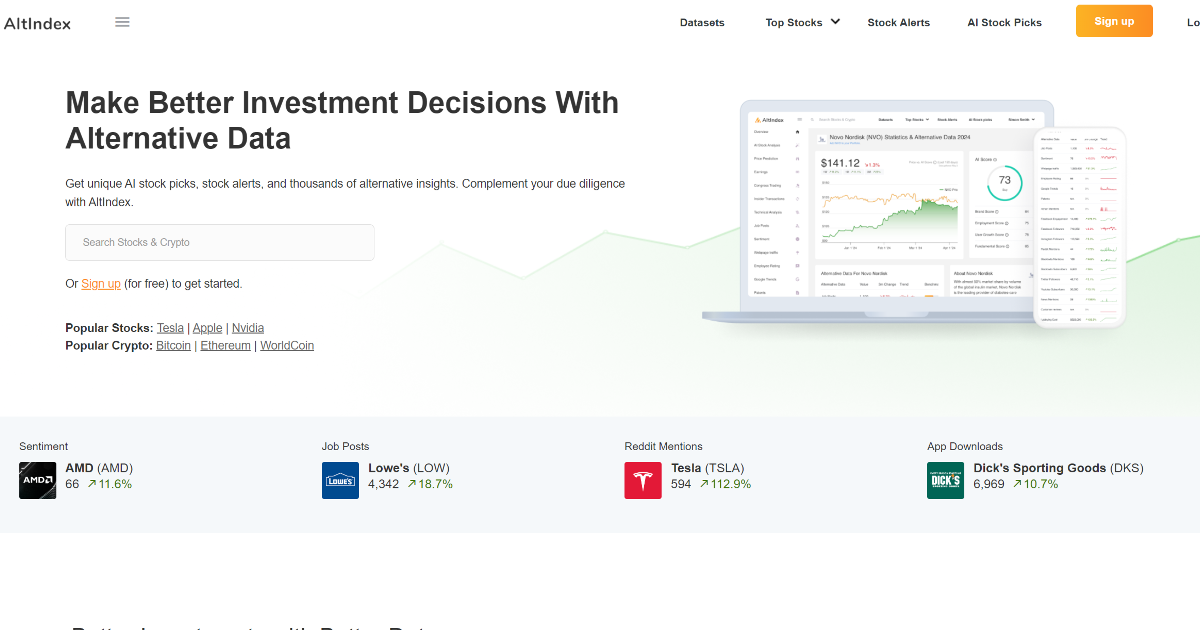Open the Datasets menu item

[702, 21]
